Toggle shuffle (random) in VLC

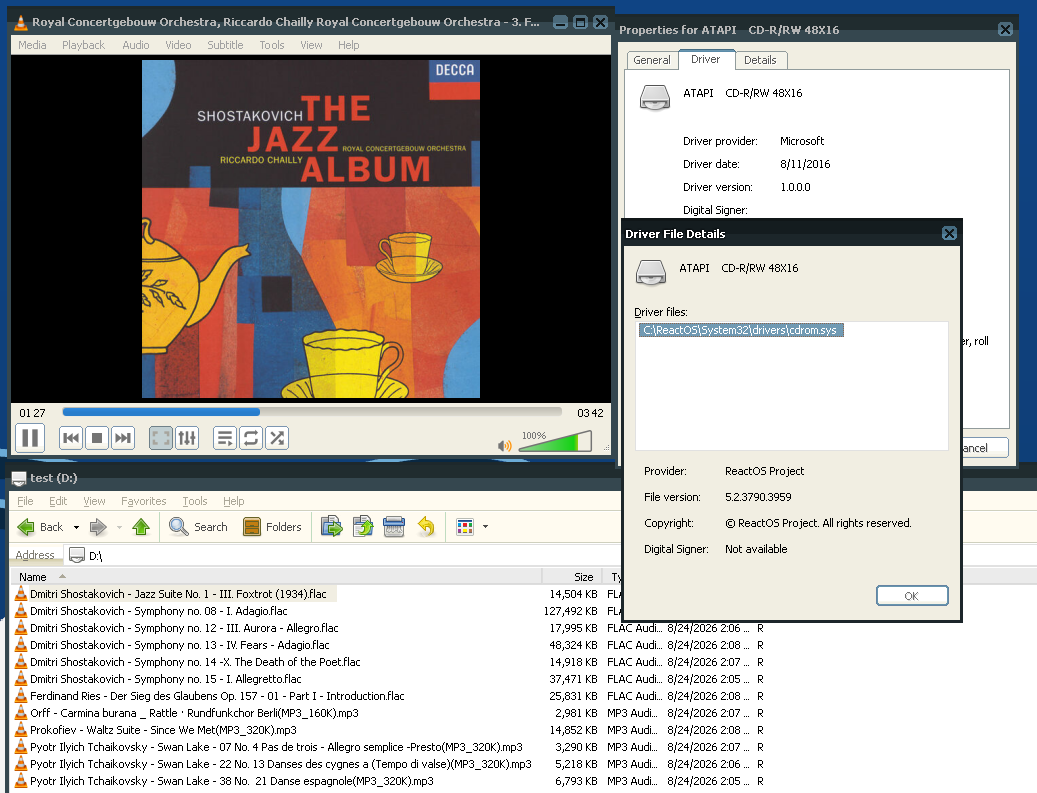pos(277,438)
